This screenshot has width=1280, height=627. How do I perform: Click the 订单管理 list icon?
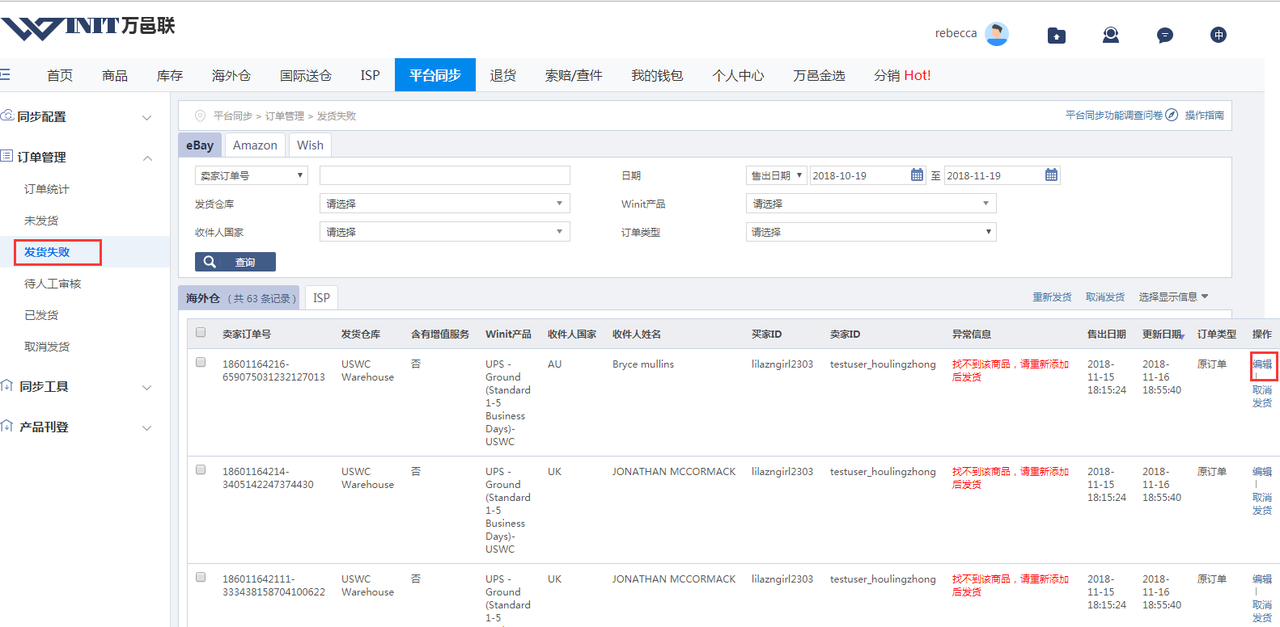point(7,157)
